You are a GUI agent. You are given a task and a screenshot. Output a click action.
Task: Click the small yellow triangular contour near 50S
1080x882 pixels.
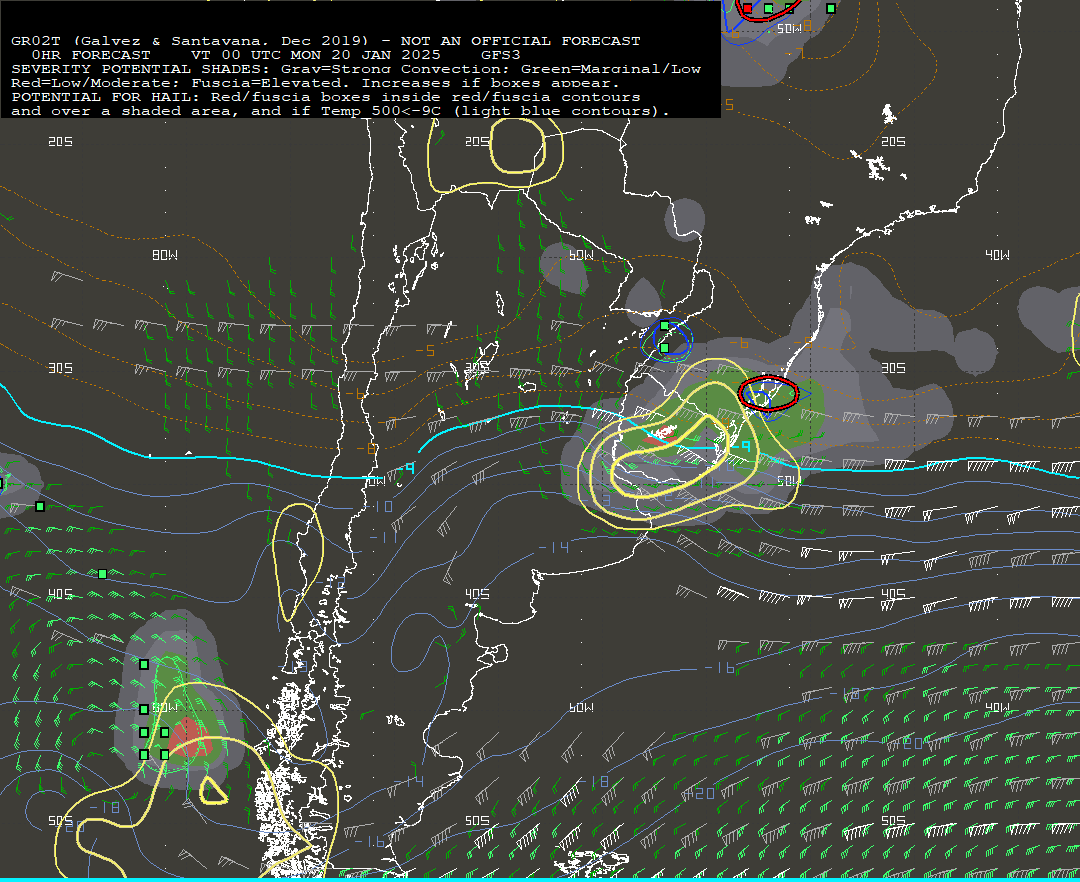coord(213,791)
